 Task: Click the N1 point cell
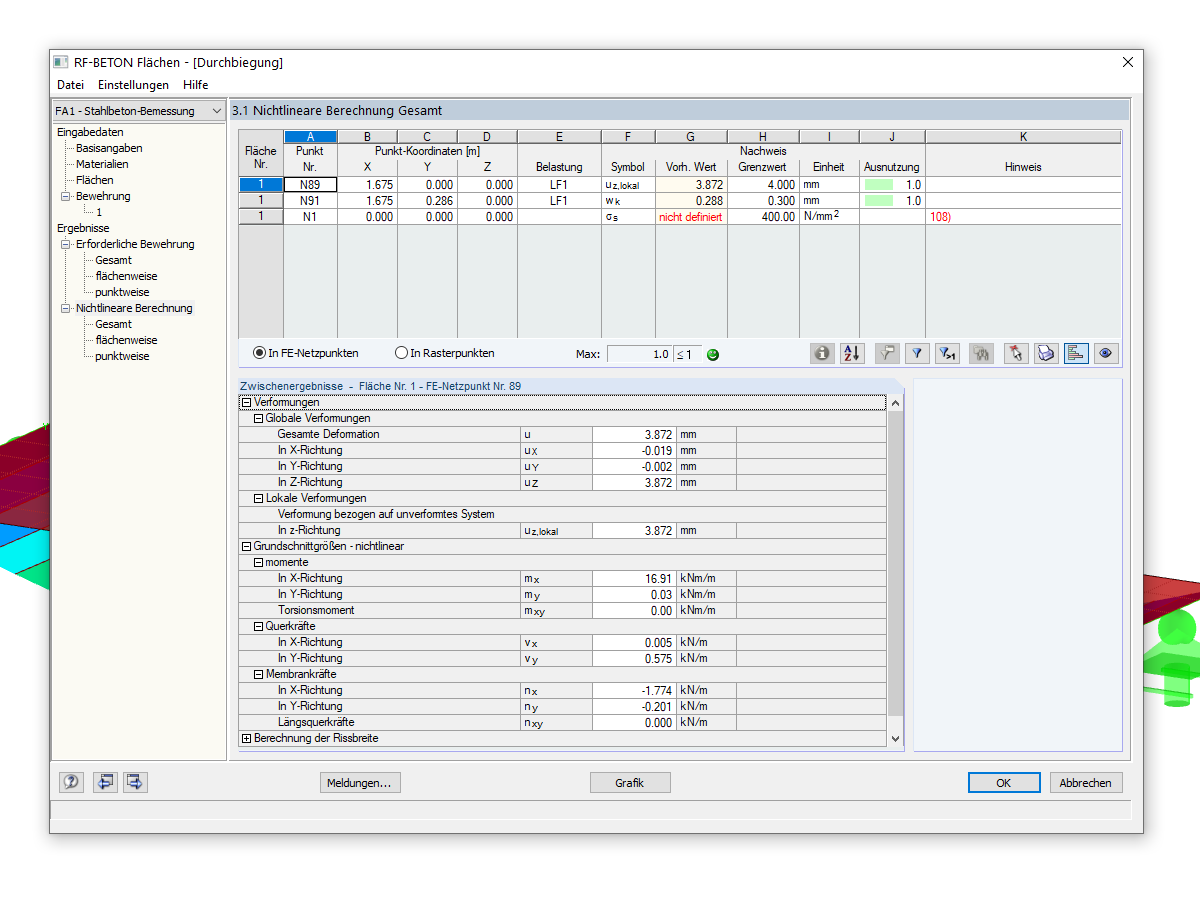(x=311, y=217)
